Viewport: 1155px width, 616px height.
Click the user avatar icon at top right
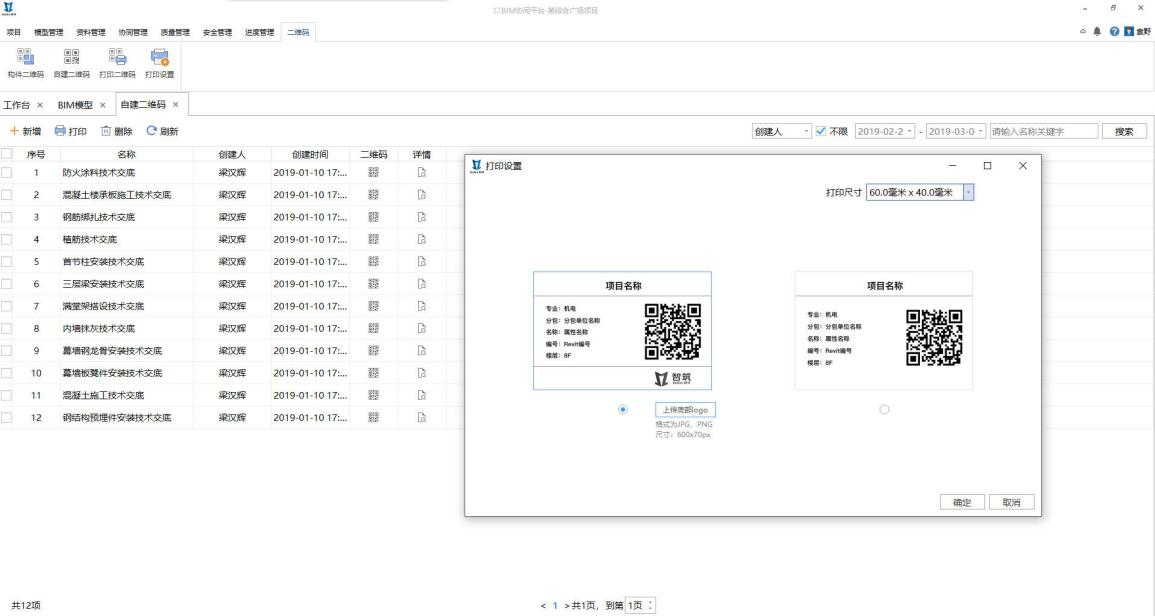[1128, 32]
